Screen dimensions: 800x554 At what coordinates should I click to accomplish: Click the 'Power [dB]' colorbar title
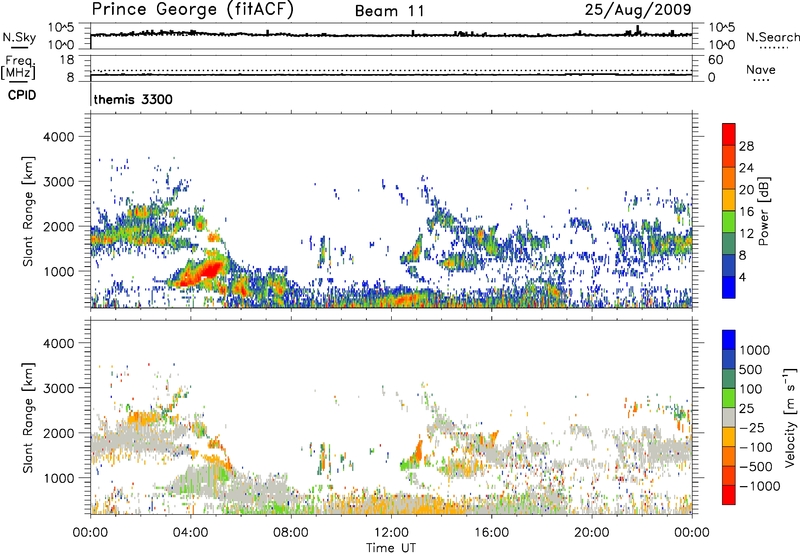pyautogui.click(x=763, y=211)
